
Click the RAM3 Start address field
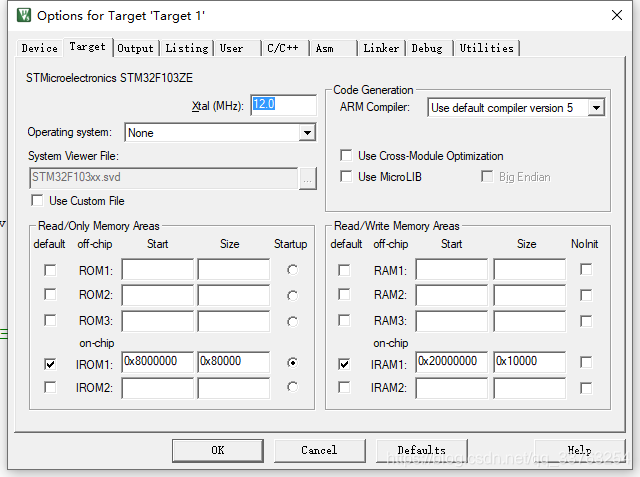(452, 321)
